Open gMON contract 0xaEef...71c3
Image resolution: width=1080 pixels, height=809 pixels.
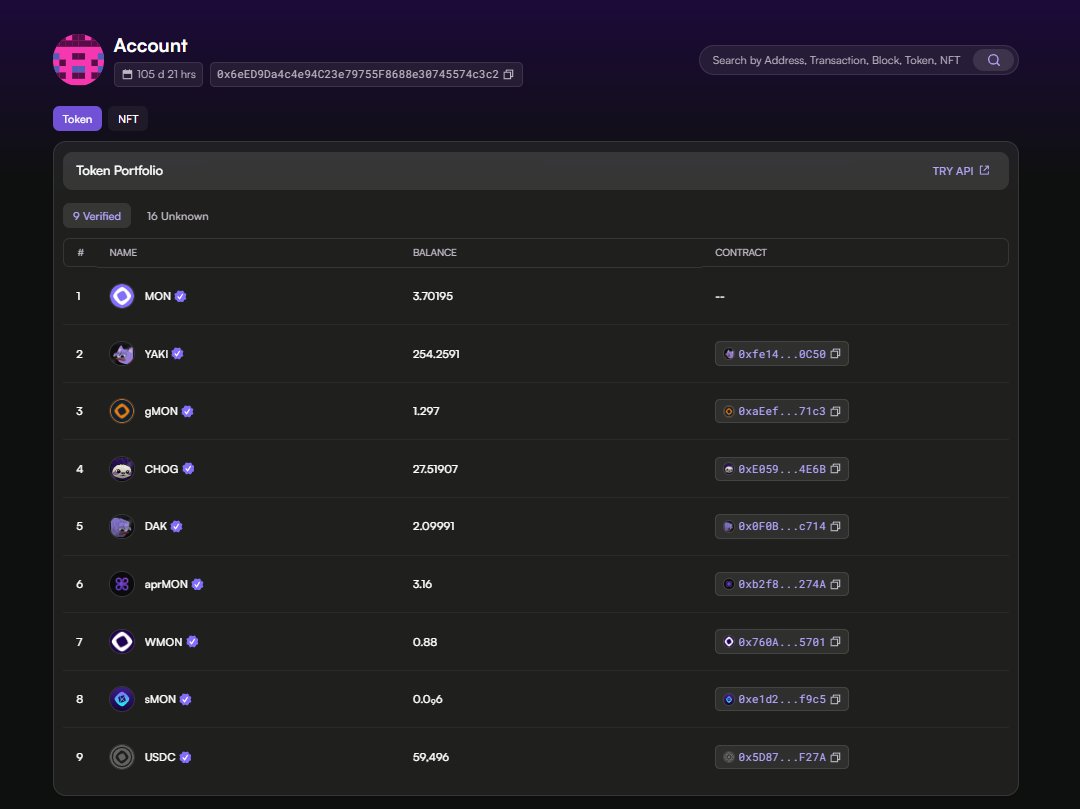pos(782,411)
